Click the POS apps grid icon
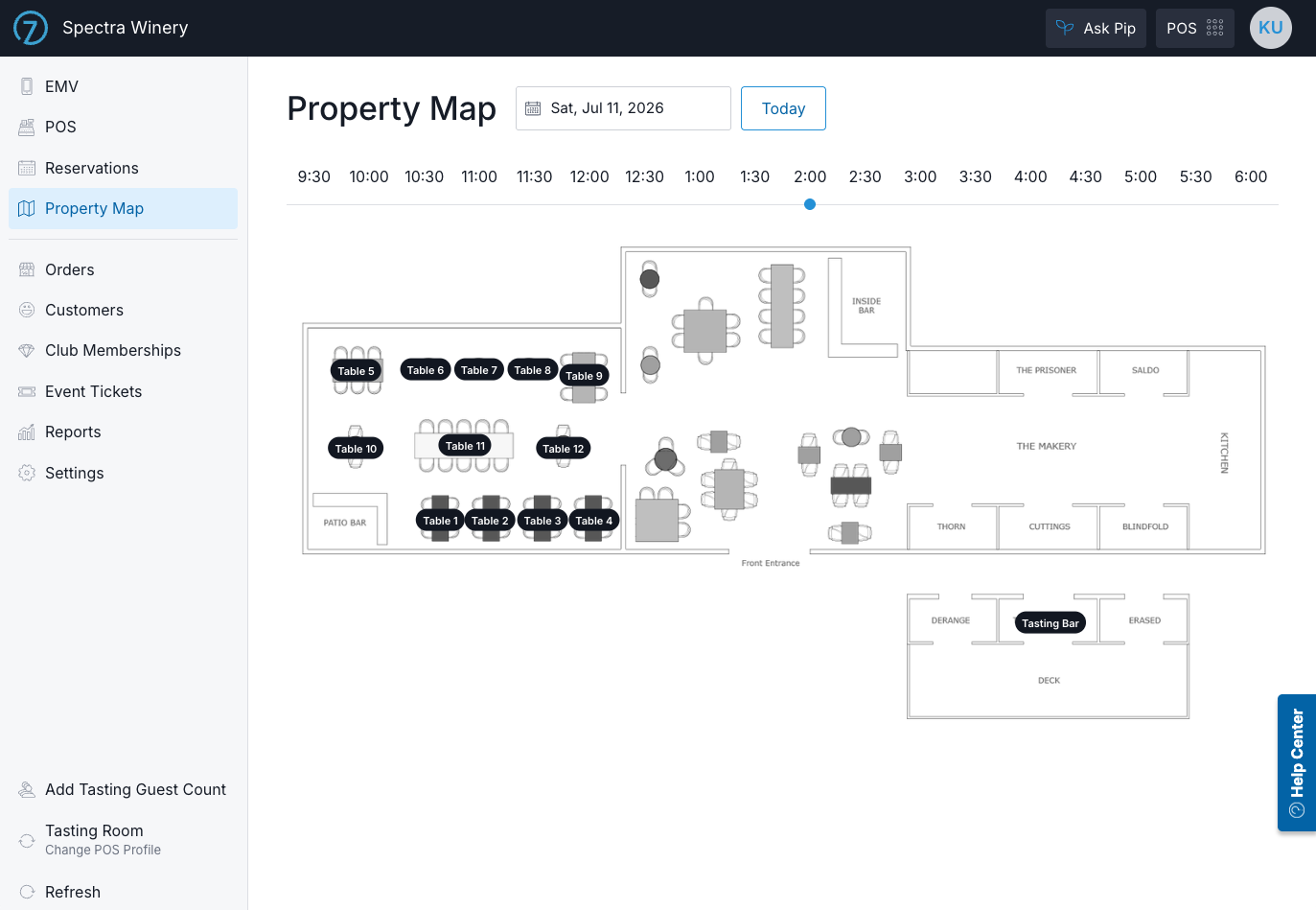This screenshot has height=910, width=1316. 1215,28
